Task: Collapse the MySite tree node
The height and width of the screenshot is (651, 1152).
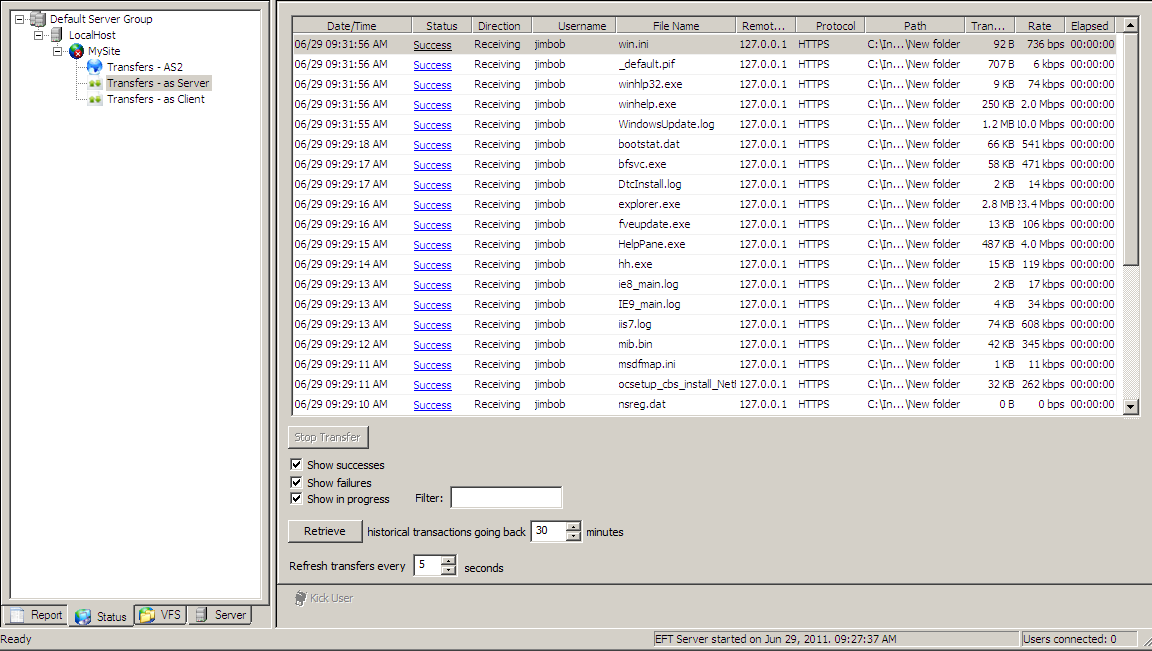Action: click(x=58, y=51)
